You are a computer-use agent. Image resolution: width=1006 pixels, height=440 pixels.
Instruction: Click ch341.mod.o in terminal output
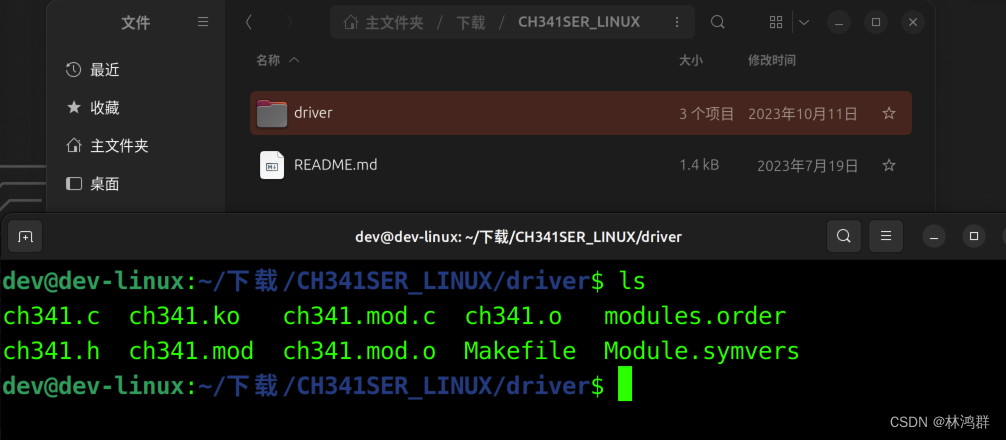[x=359, y=351]
